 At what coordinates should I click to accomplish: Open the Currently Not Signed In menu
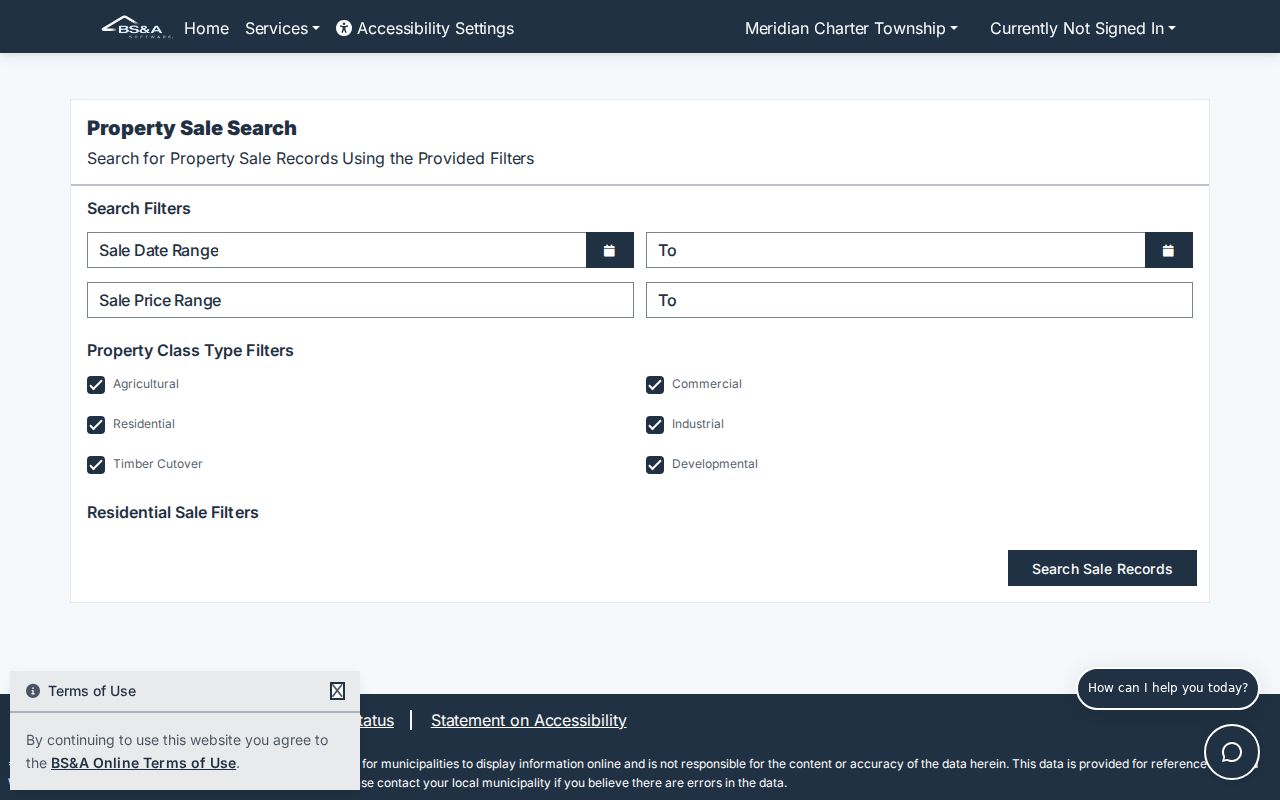pyautogui.click(x=1083, y=28)
